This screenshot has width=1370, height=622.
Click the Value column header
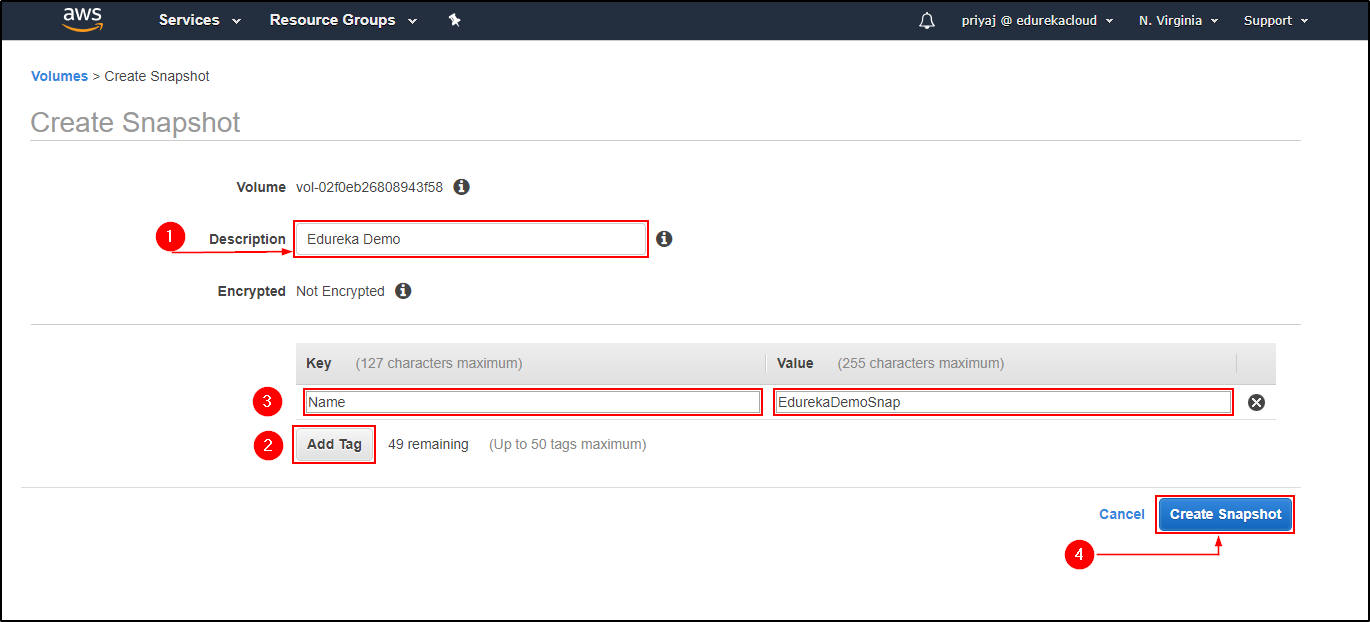click(795, 363)
